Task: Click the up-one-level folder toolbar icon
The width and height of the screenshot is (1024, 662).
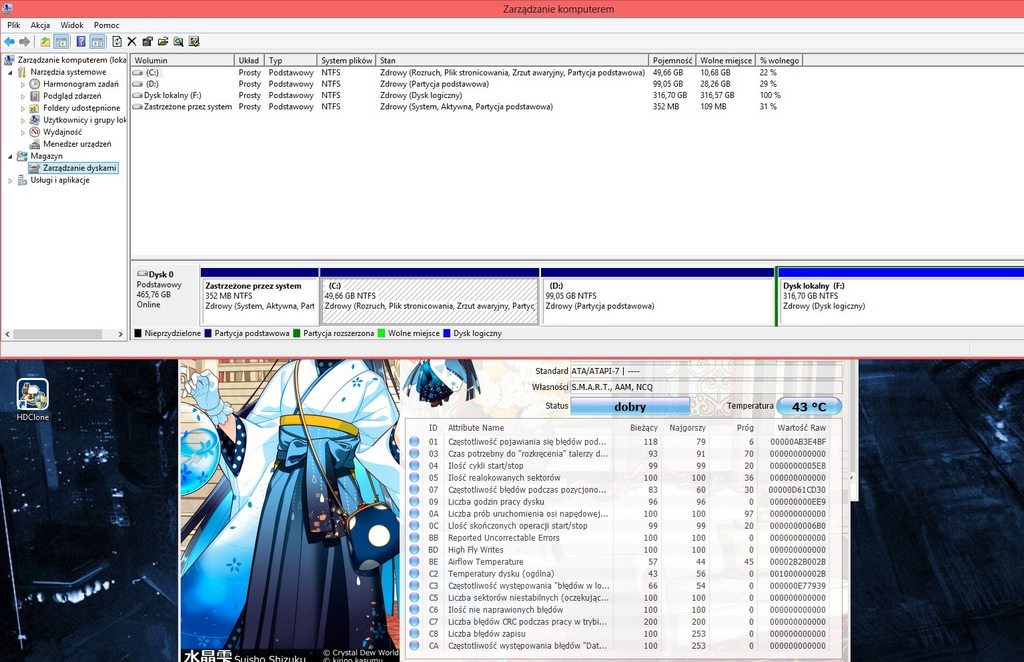Action: click(x=45, y=42)
